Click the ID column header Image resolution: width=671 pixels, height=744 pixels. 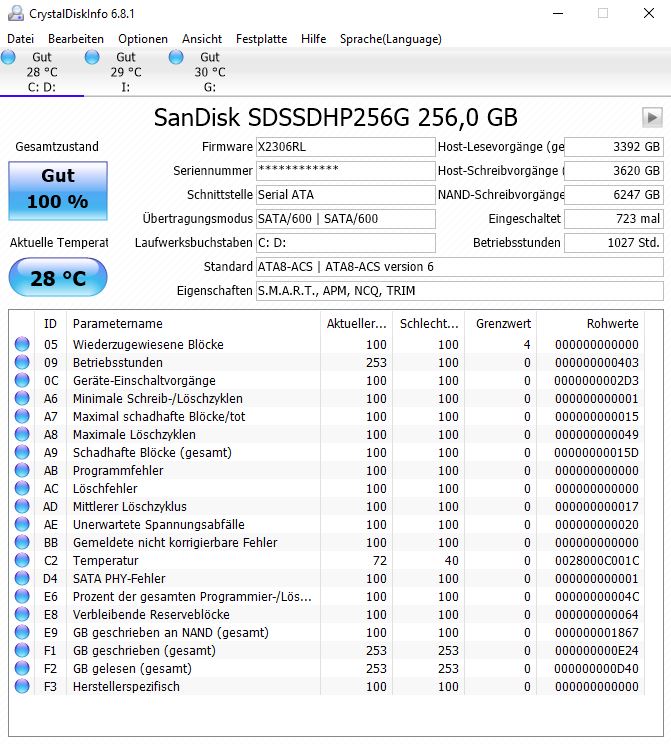51,324
